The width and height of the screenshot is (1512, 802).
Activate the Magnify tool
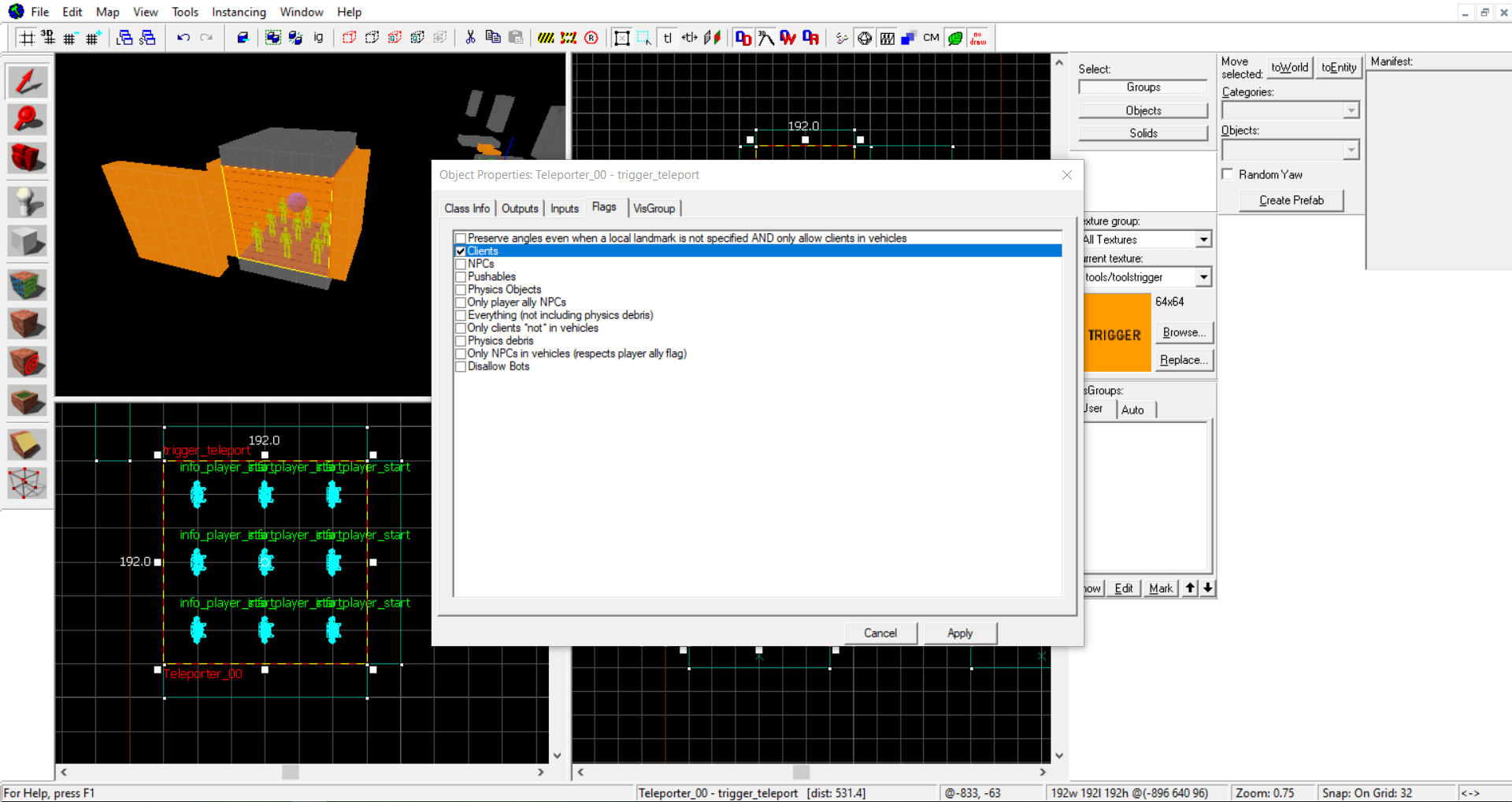28,120
